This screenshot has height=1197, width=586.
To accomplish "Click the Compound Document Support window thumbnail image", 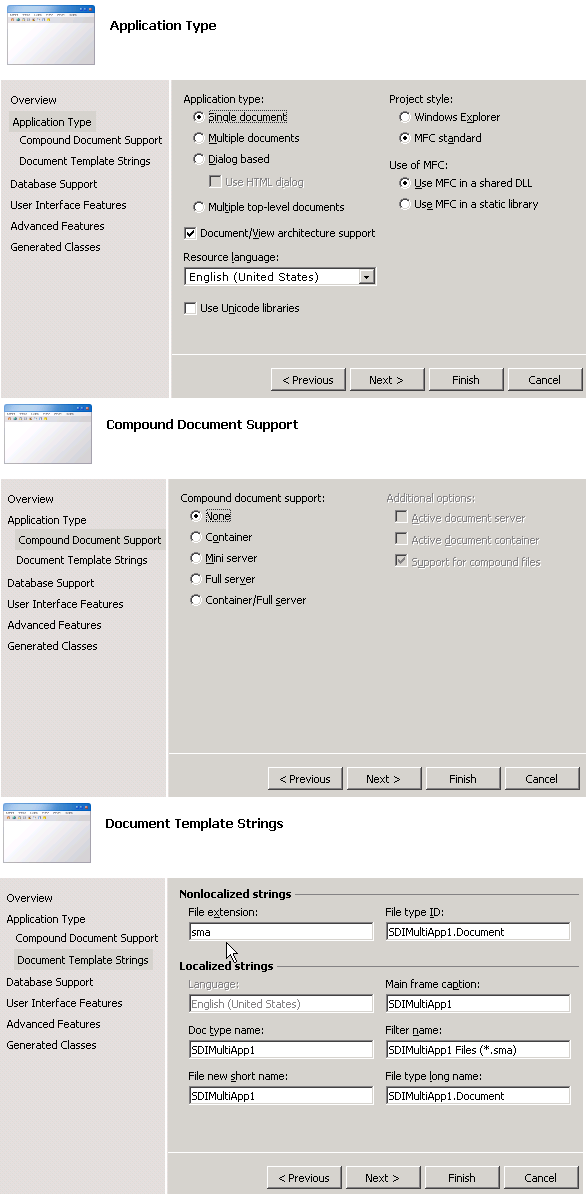I will (x=48, y=434).
